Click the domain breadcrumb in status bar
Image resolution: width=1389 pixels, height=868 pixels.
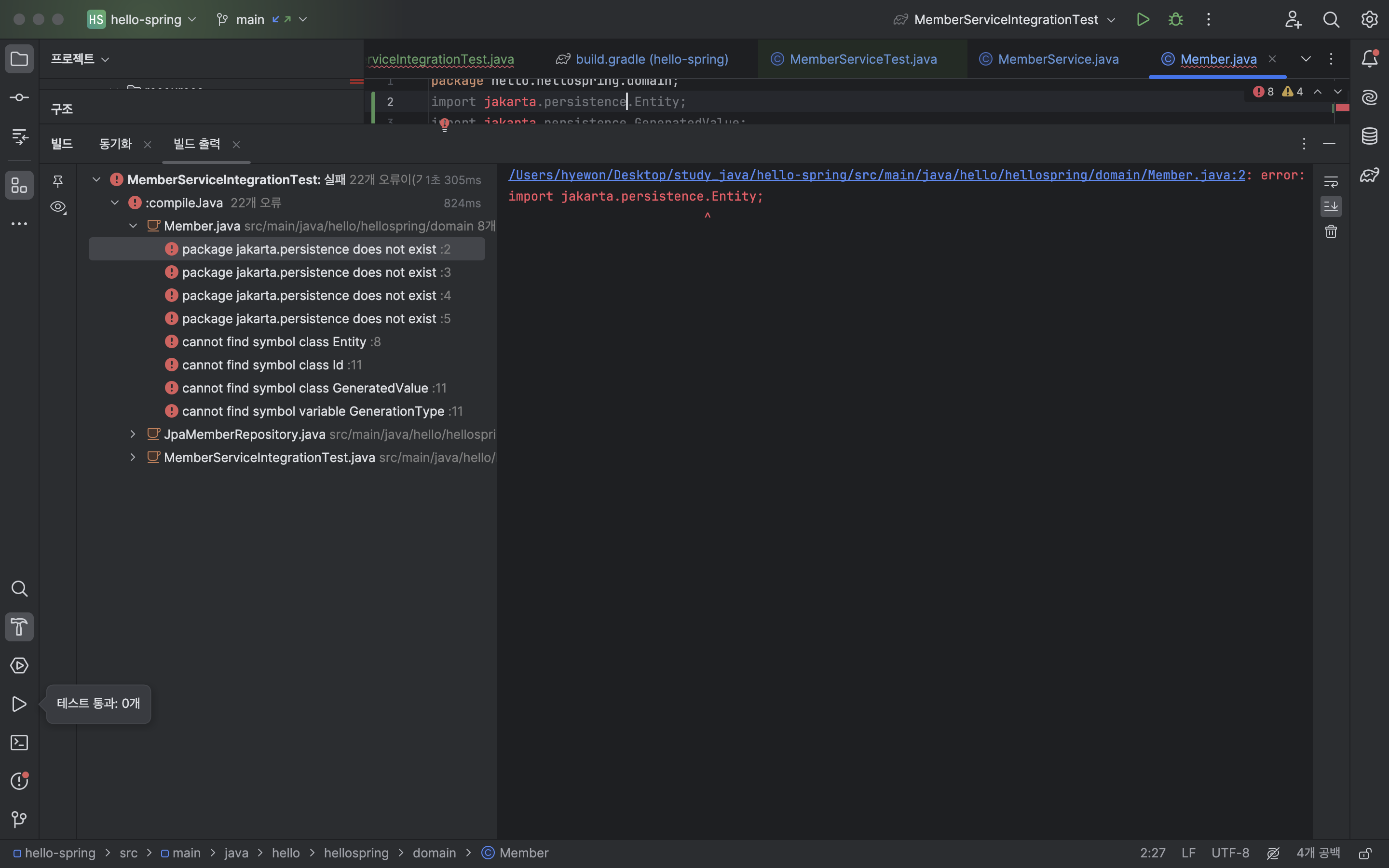click(x=434, y=853)
